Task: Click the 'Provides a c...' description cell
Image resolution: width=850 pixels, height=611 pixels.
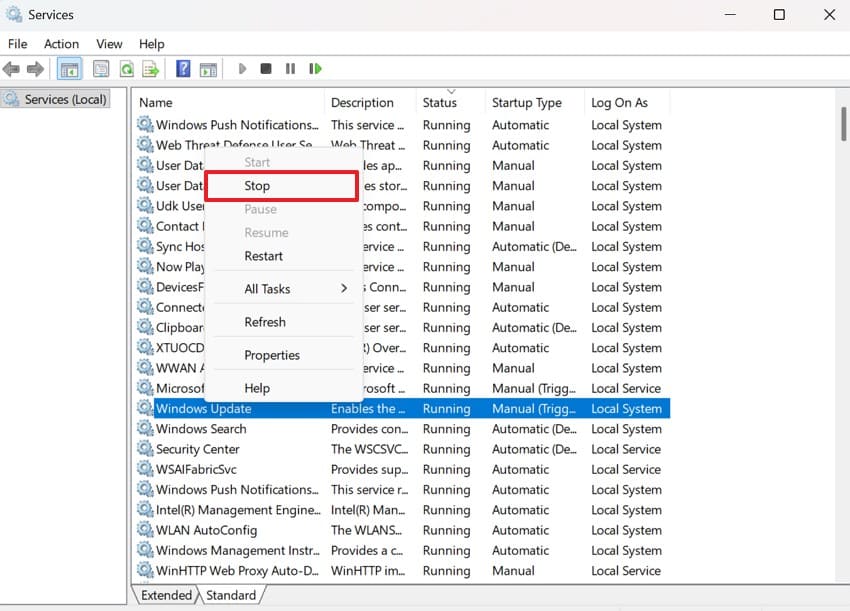Action: [366, 550]
